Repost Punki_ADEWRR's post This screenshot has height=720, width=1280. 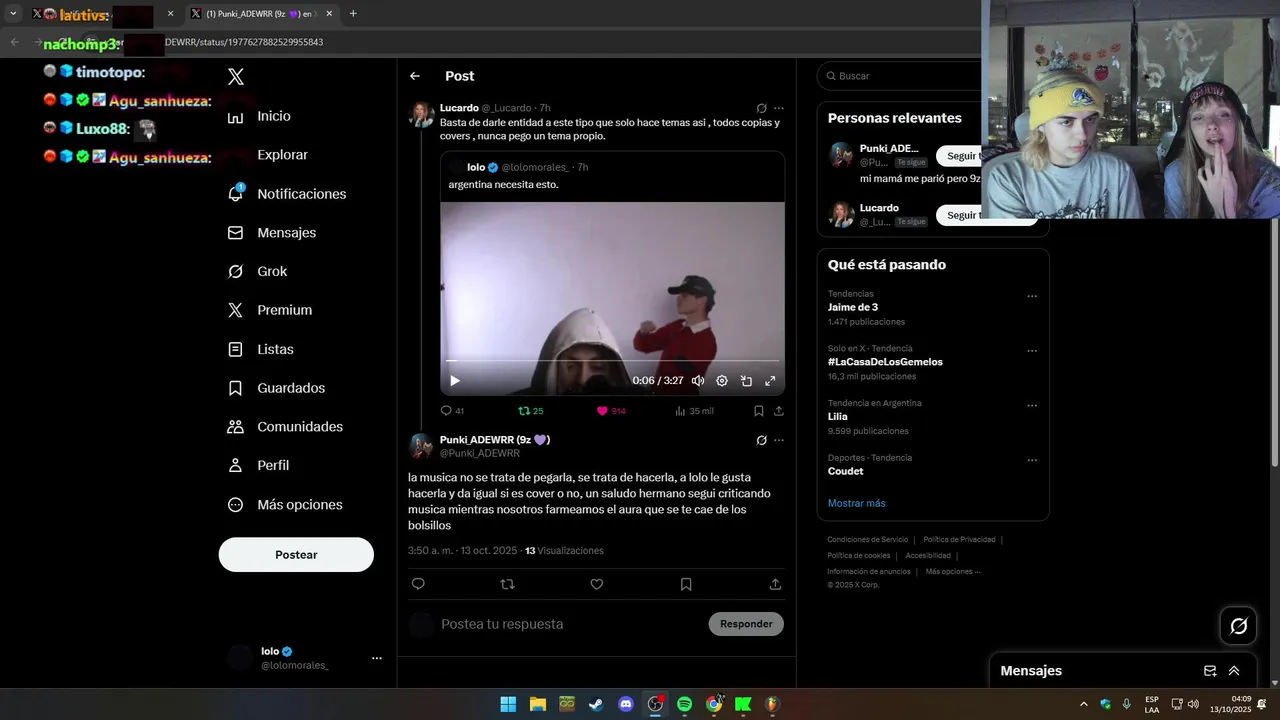click(507, 584)
